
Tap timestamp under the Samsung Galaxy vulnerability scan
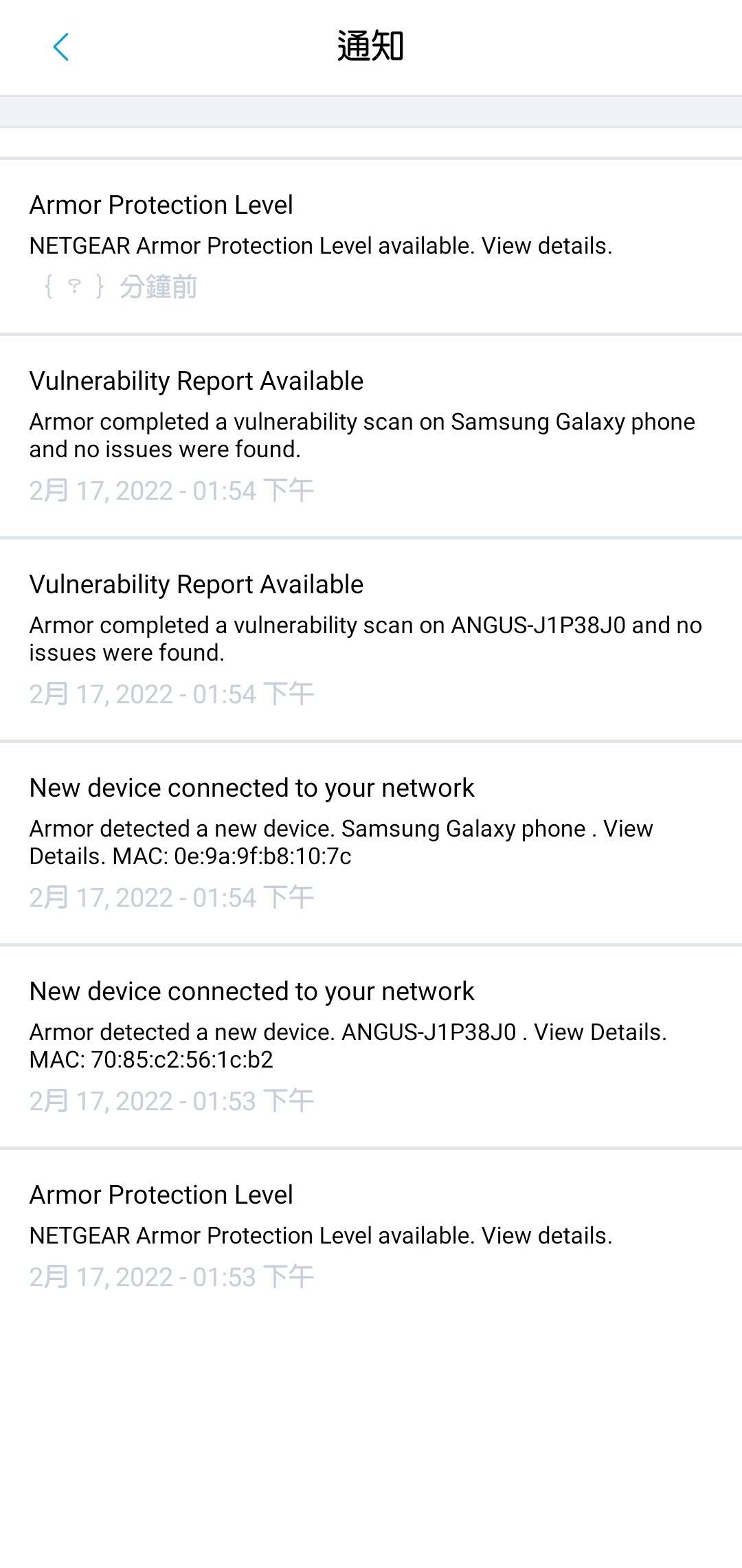pos(171,491)
